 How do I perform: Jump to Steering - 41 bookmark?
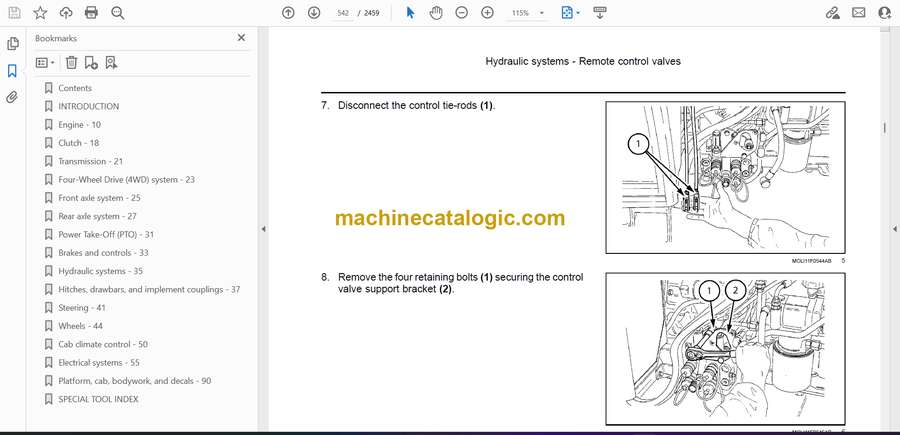pyautogui.click(x=82, y=308)
